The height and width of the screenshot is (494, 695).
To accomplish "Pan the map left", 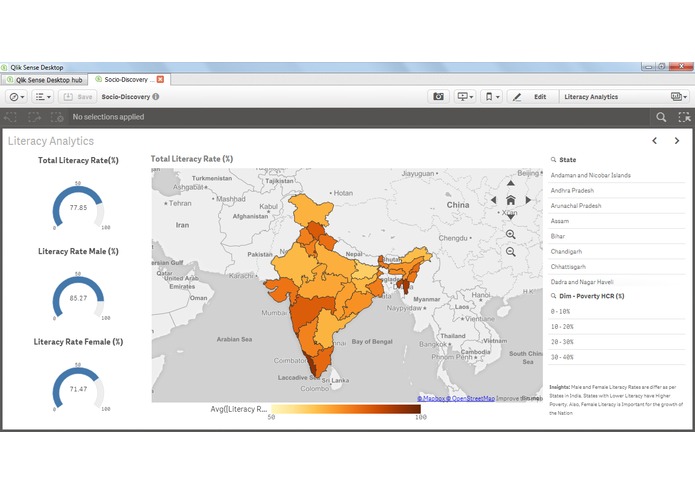I will [493, 200].
